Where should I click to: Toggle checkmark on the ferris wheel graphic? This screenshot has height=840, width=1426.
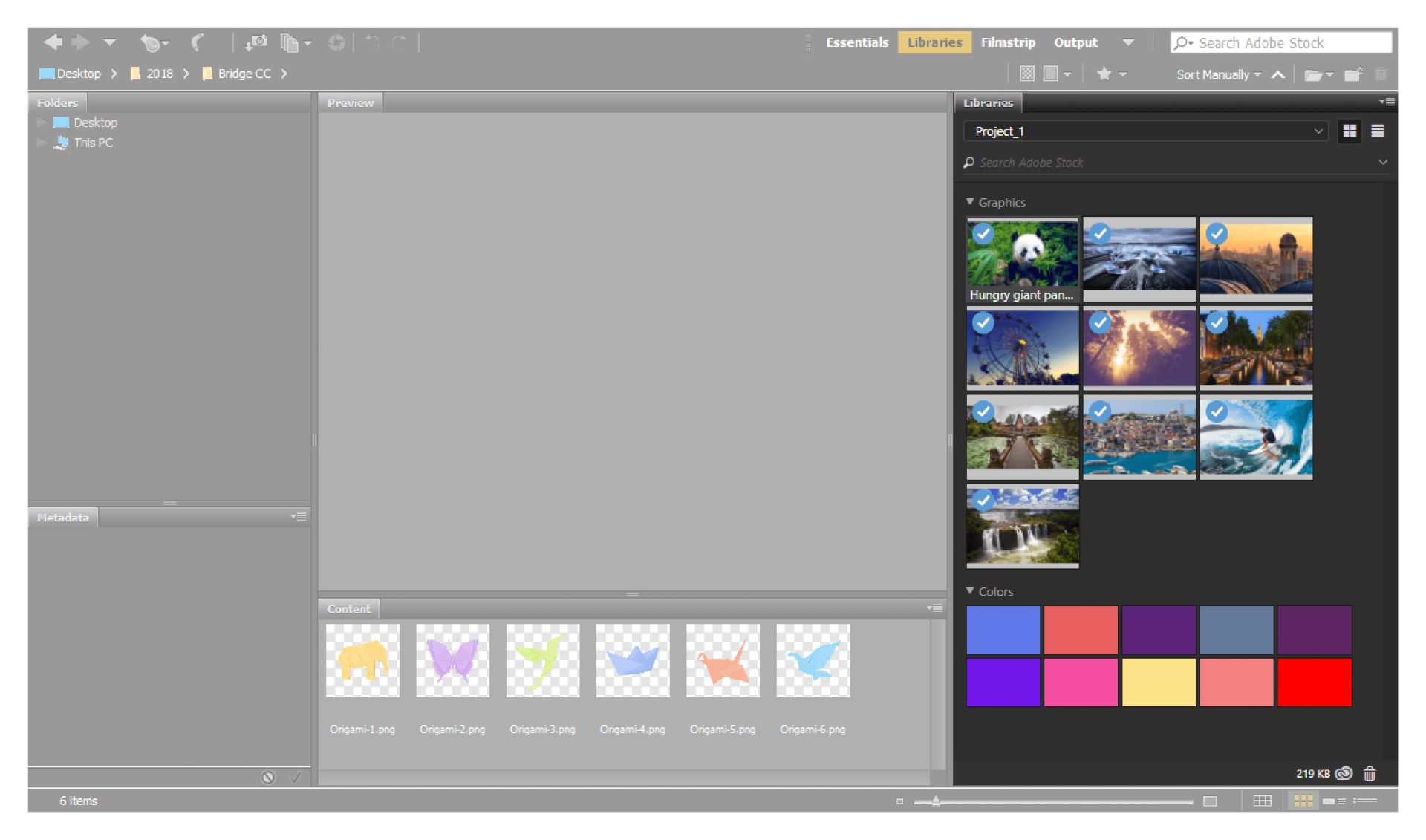click(983, 323)
